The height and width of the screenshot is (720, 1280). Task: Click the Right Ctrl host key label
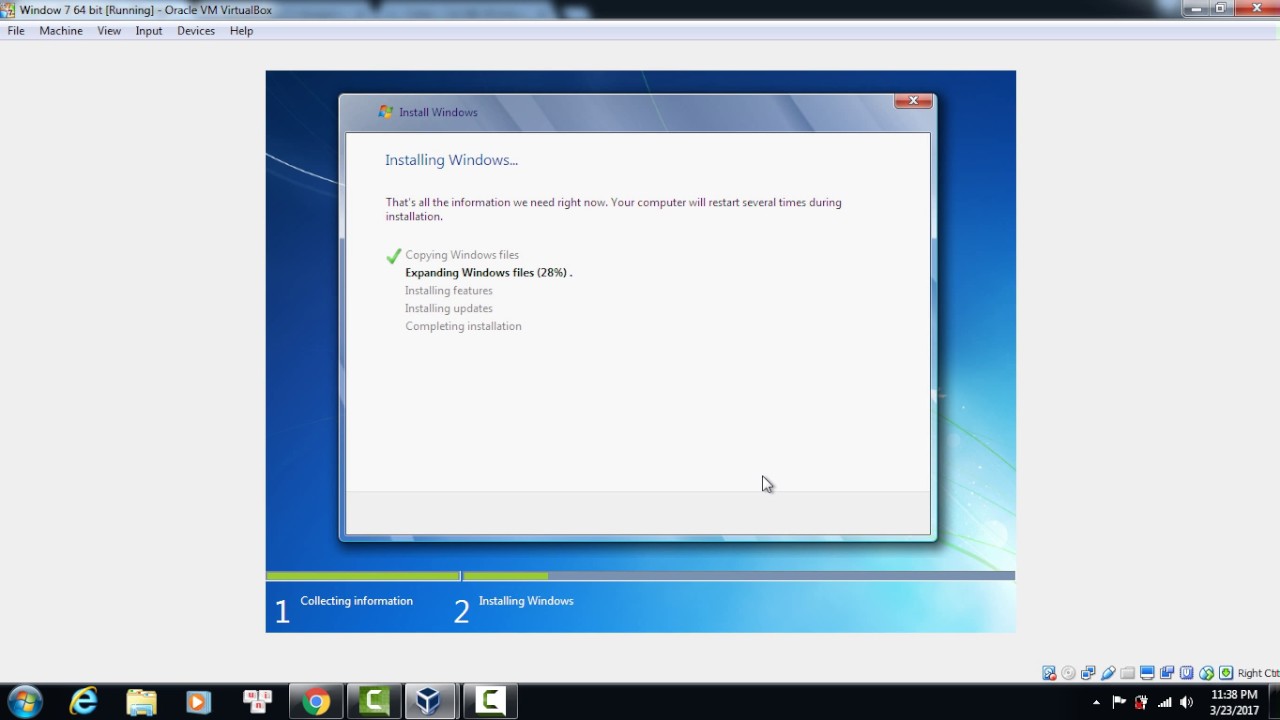point(1258,673)
